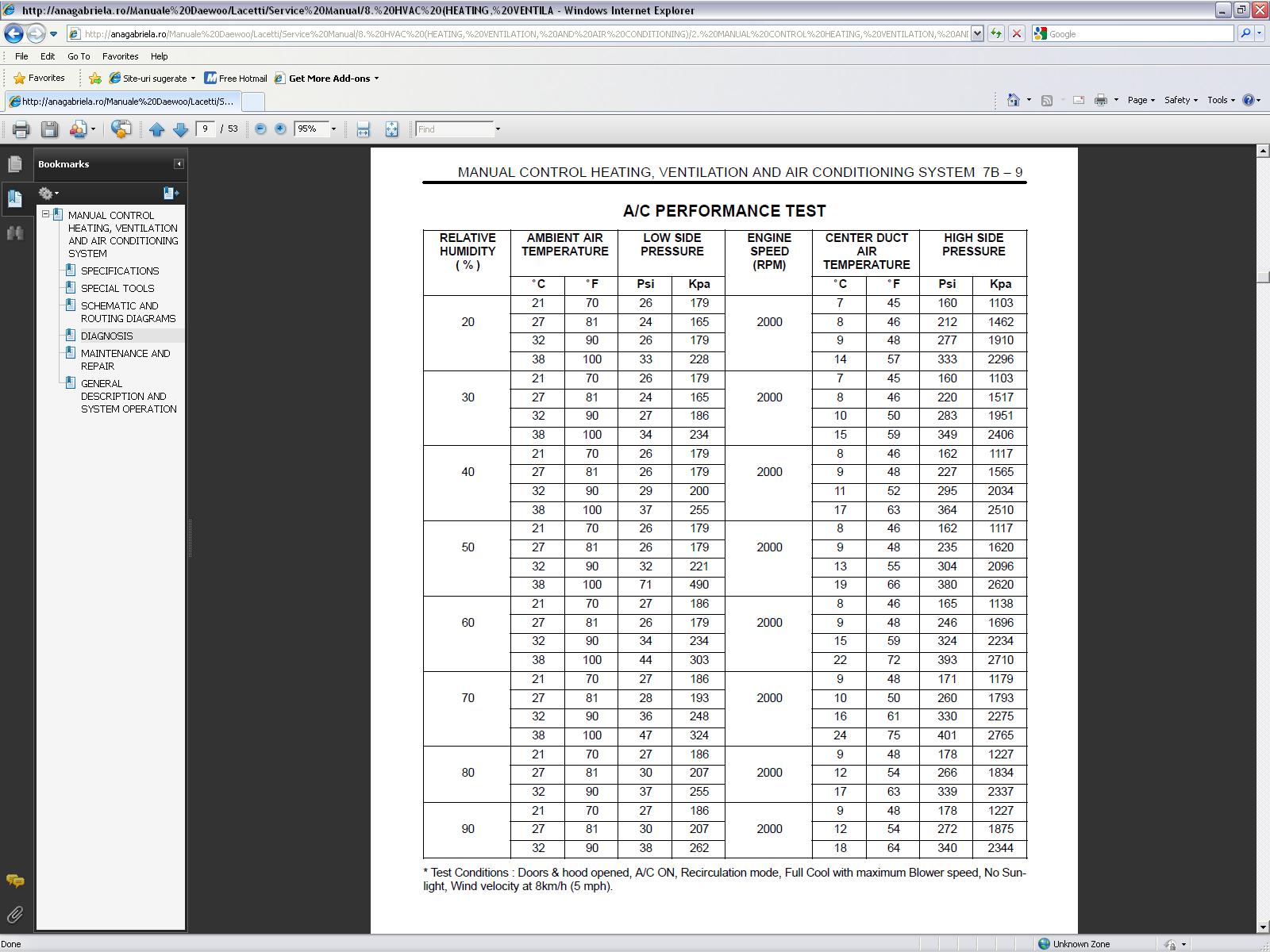Viewport: 1270px width, 952px height.
Task: Open the Edit menu
Action: tap(48, 56)
